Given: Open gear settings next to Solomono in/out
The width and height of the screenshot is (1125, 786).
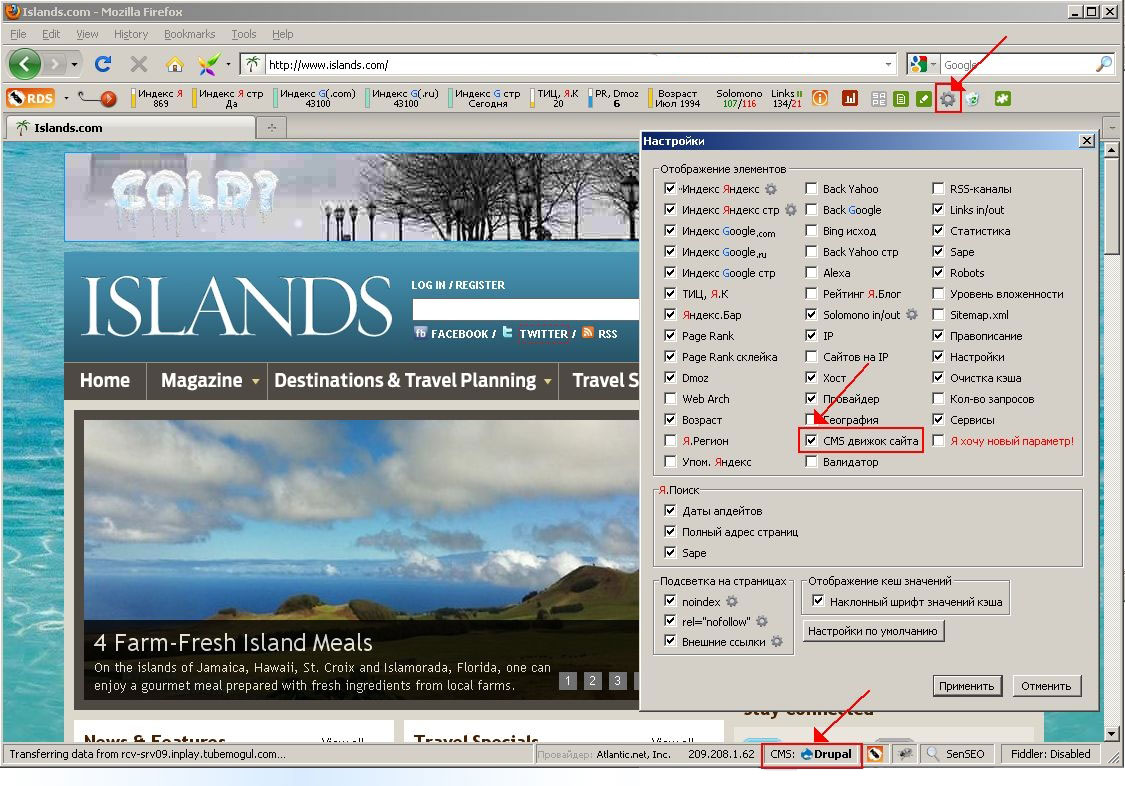Looking at the screenshot, I should point(911,315).
